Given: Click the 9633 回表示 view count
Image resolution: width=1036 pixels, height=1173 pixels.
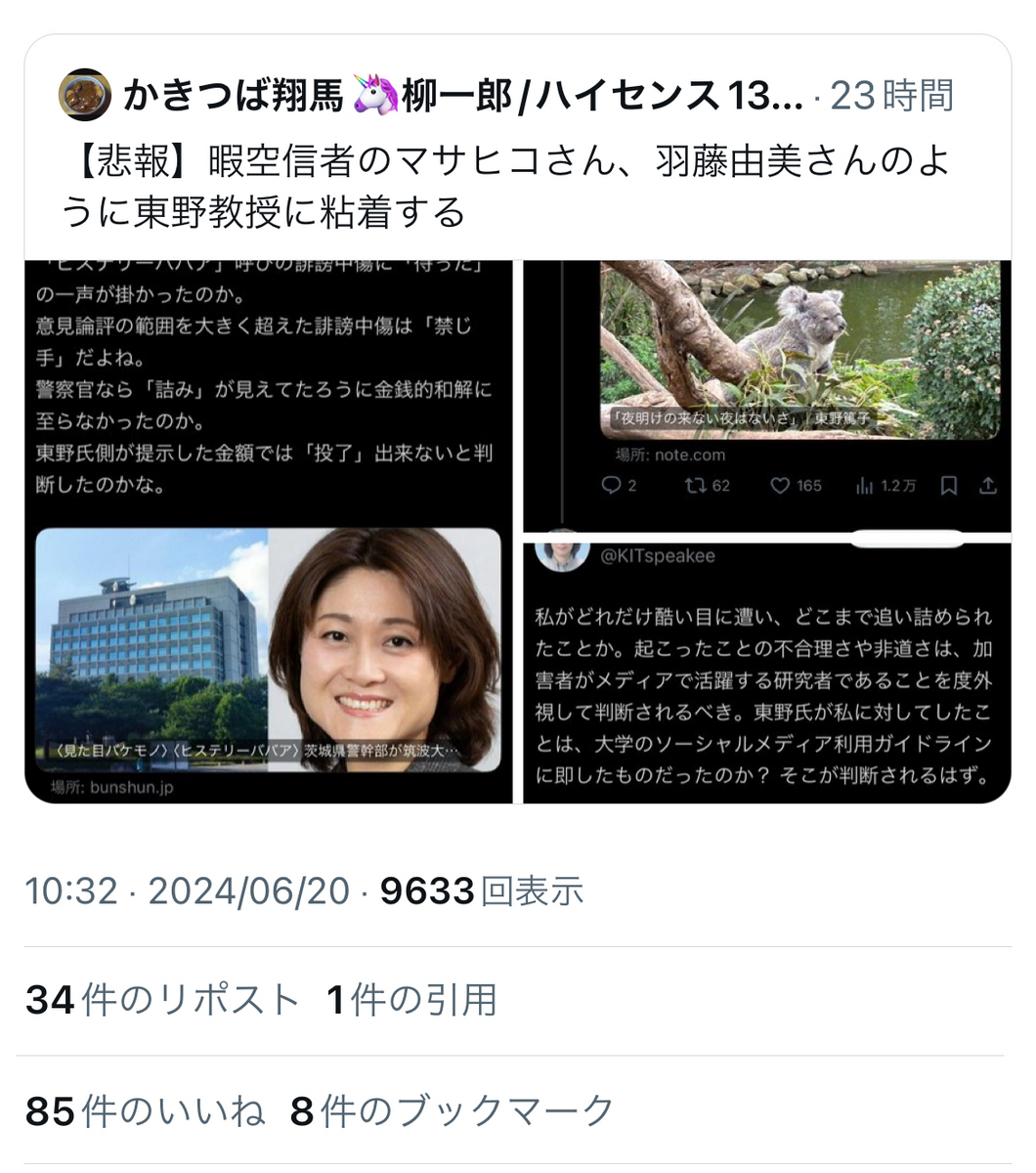Looking at the screenshot, I should pos(482,891).
